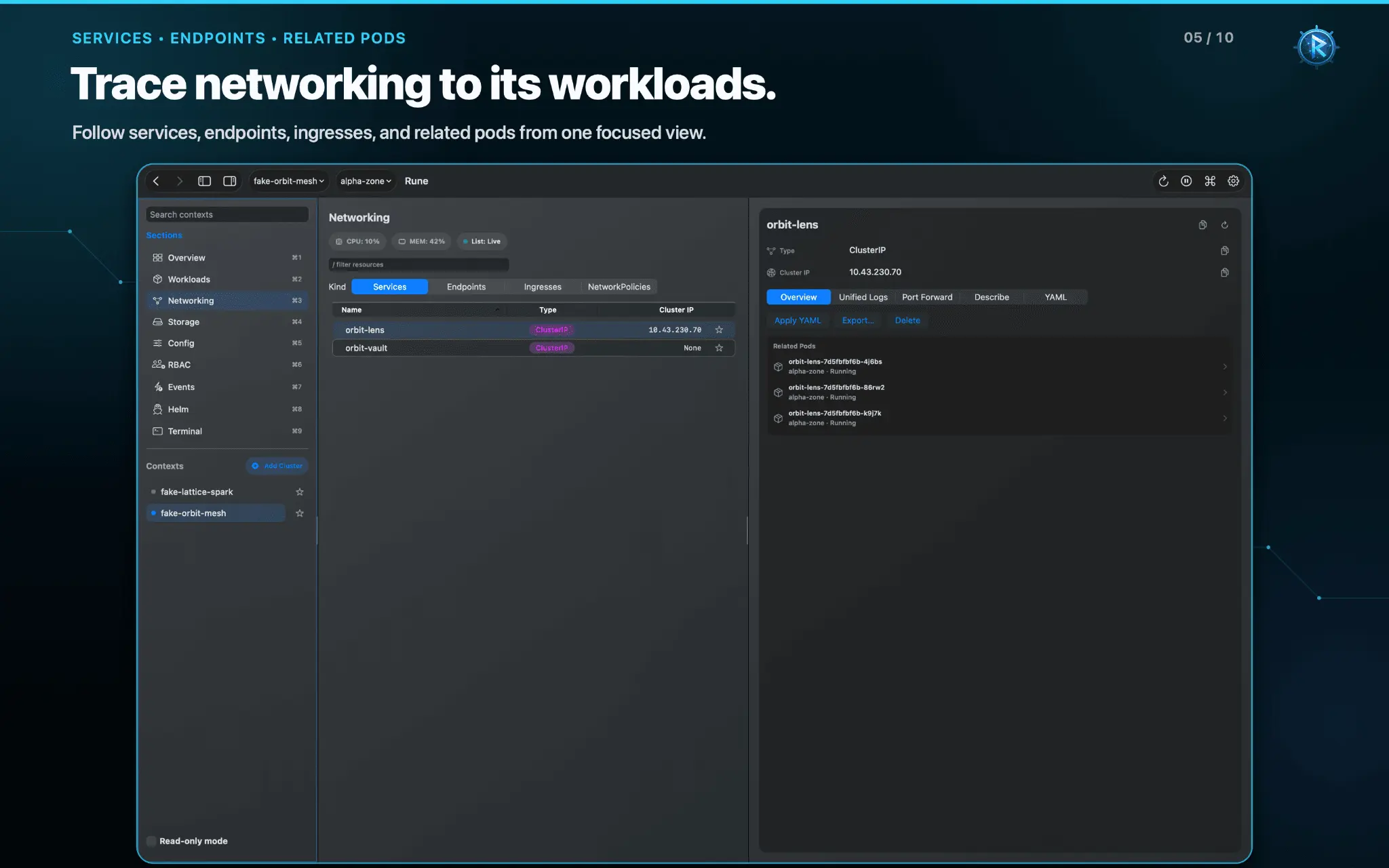
Task: Open the Events section
Action: point(227,387)
